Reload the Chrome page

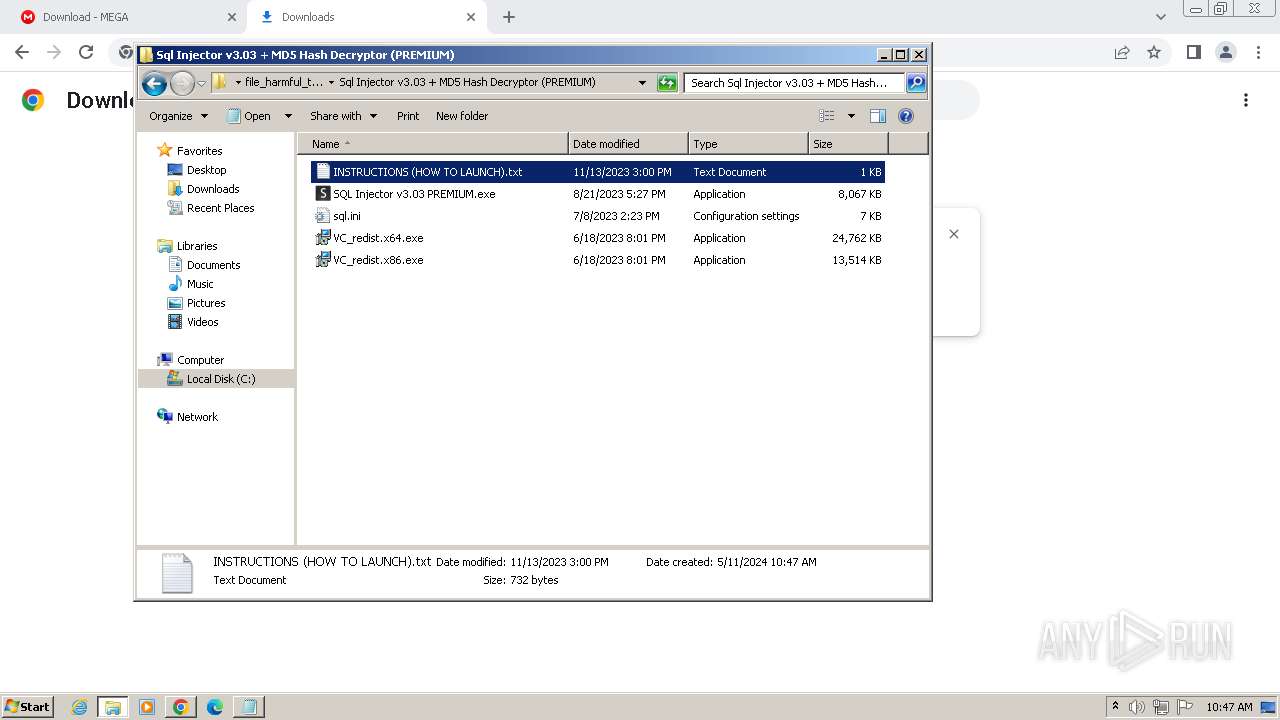86,52
